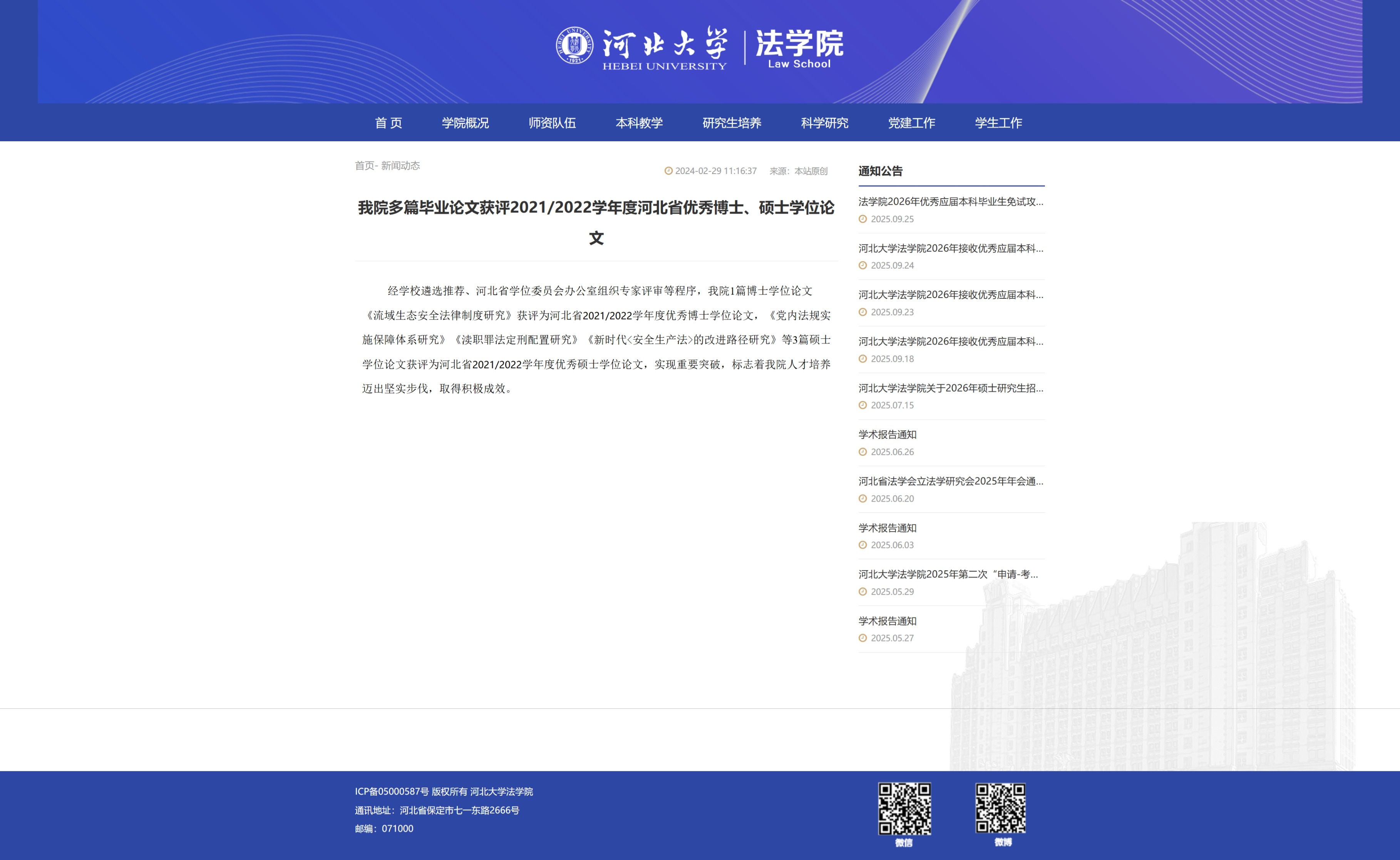Navigate to 科学研究 menu item
1400x860 pixels.
(x=824, y=123)
